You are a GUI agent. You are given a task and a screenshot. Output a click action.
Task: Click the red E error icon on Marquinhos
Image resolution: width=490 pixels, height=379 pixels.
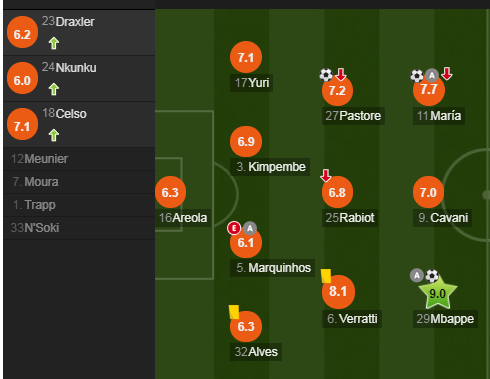234,228
